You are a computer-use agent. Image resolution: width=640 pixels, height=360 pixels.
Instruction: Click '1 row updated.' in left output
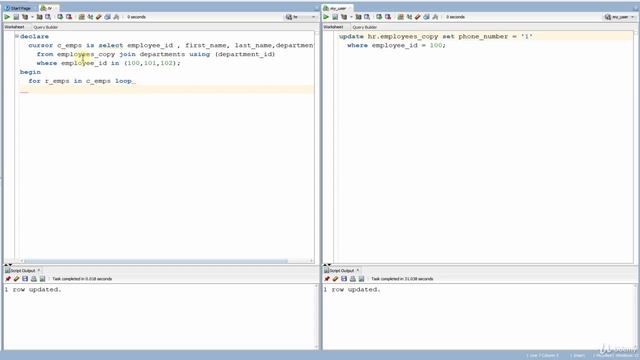[x=33, y=289]
